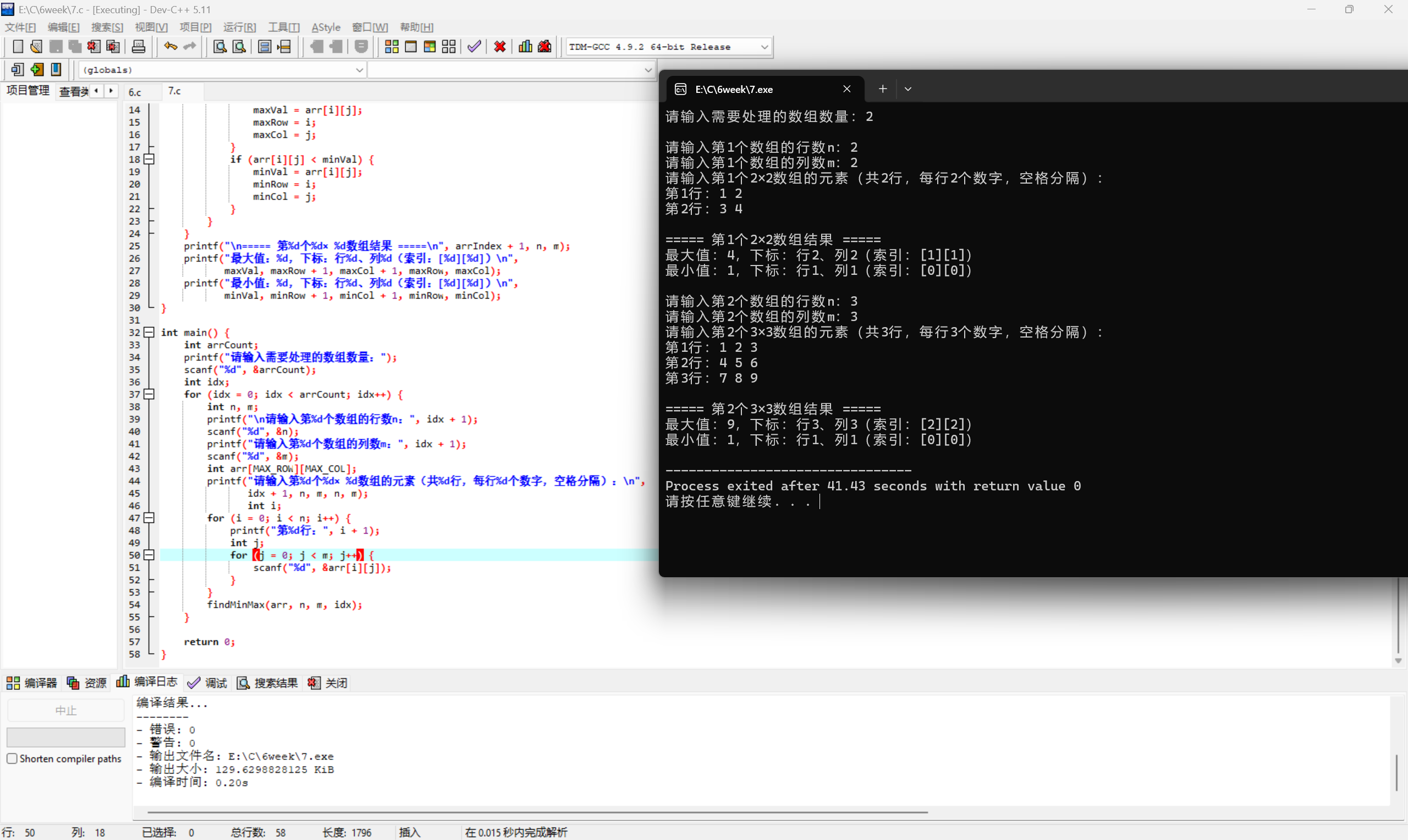The image size is (1408, 840).
Task: Open the TDM-GCC compiler selection dropdown
Action: pyautogui.click(x=764, y=47)
